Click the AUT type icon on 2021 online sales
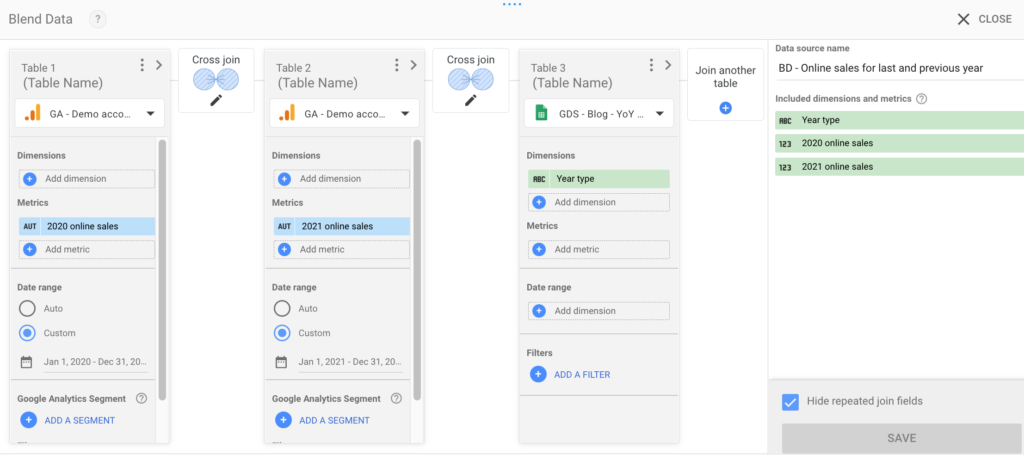The image size is (1024, 455). click(x=284, y=227)
